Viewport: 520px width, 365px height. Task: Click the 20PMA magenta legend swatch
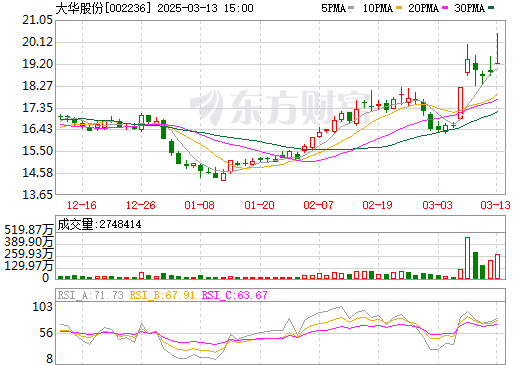(445, 8)
